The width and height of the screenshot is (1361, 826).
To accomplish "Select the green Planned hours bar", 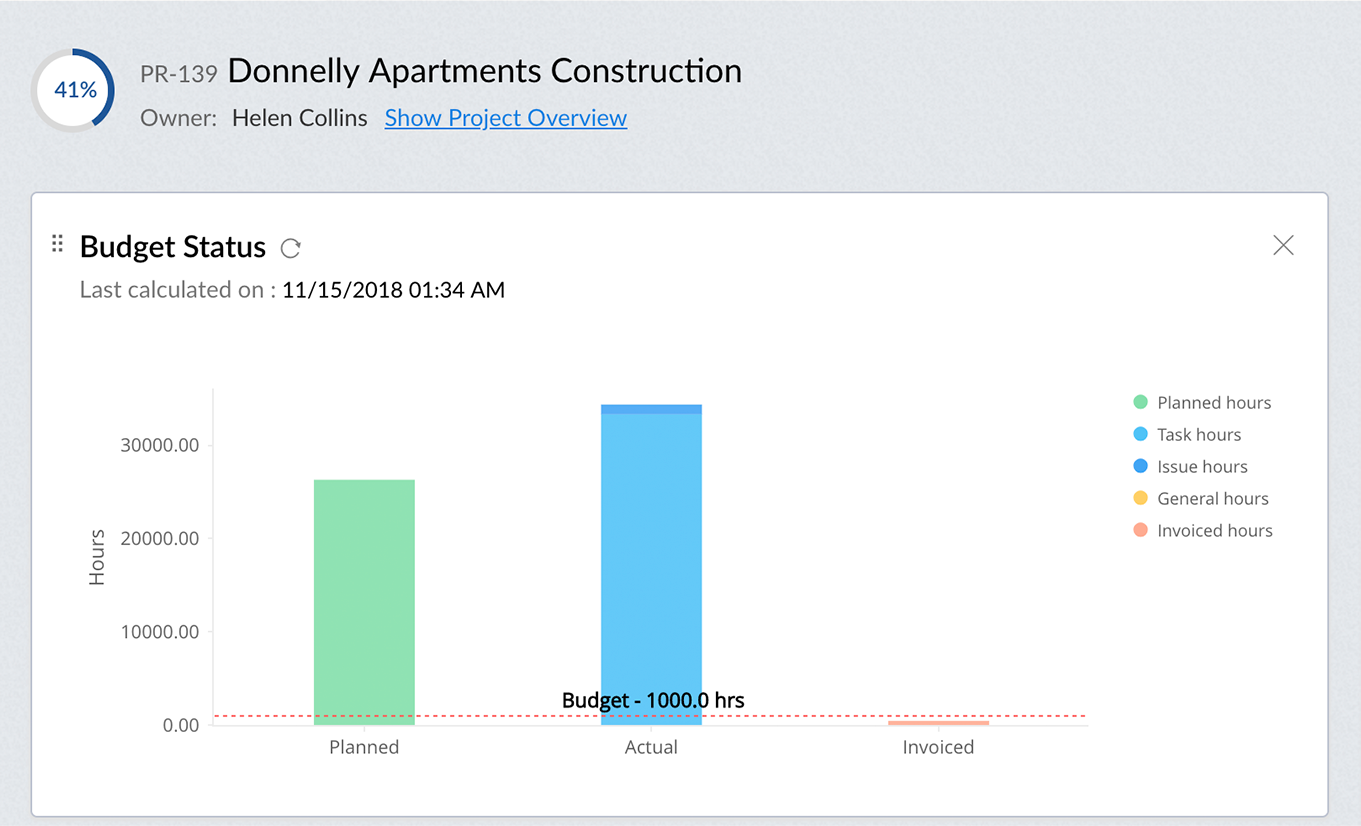I will [x=364, y=602].
